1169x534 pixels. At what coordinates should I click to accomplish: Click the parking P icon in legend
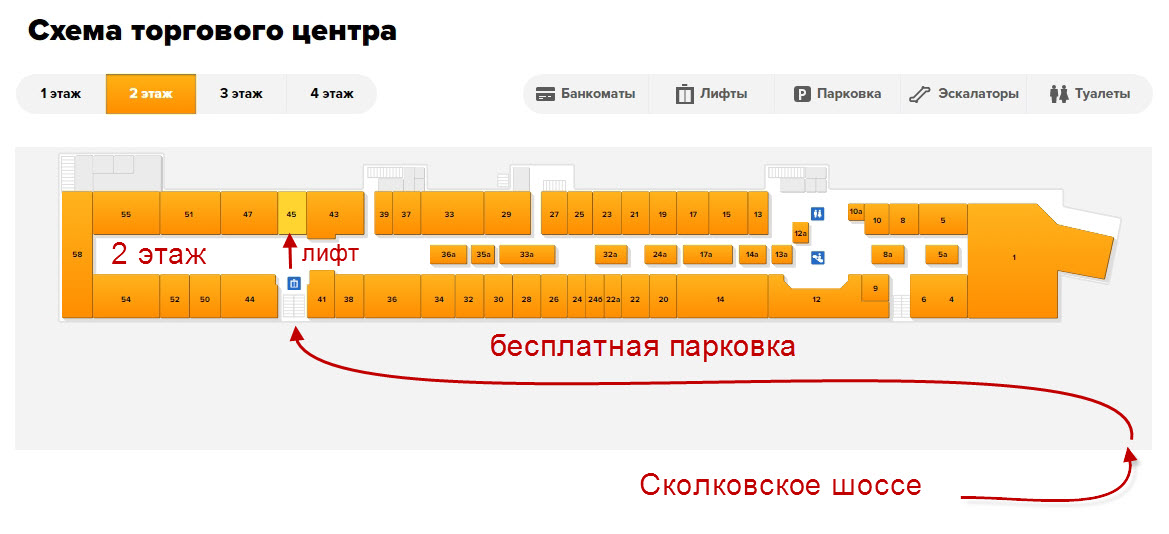coord(801,94)
